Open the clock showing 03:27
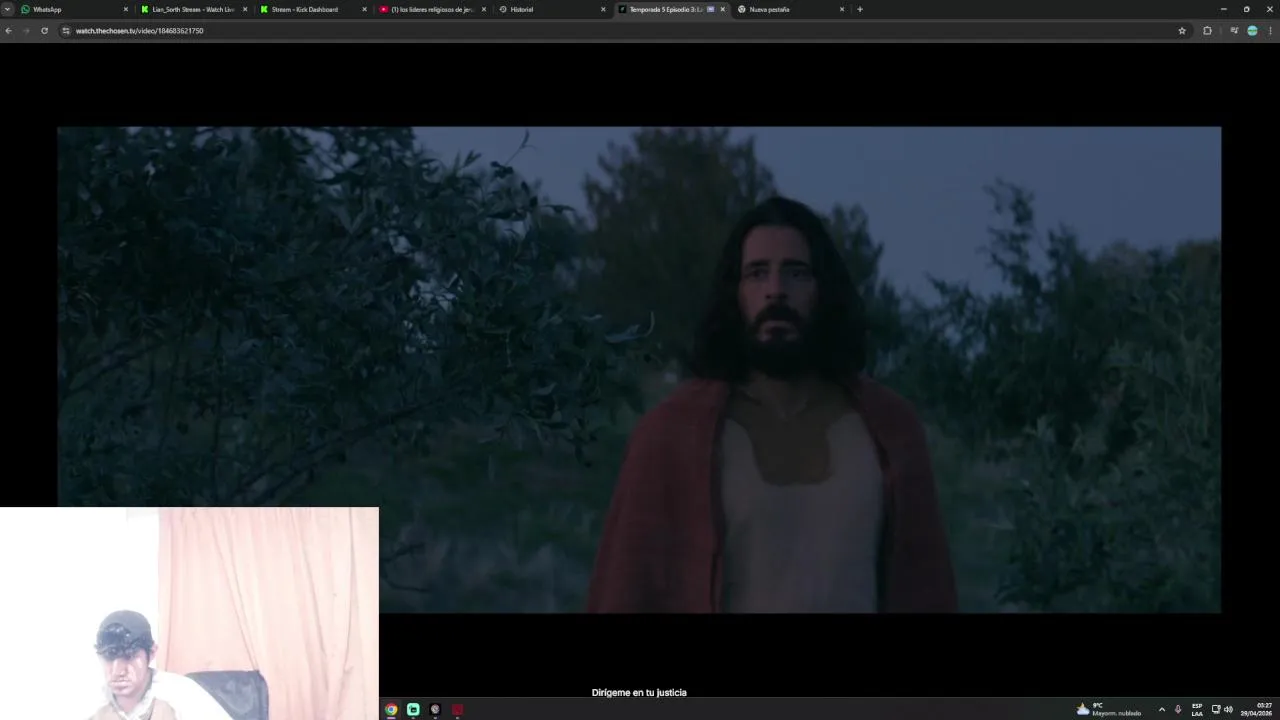The image size is (1280, 720). [x=1258, y=709]
